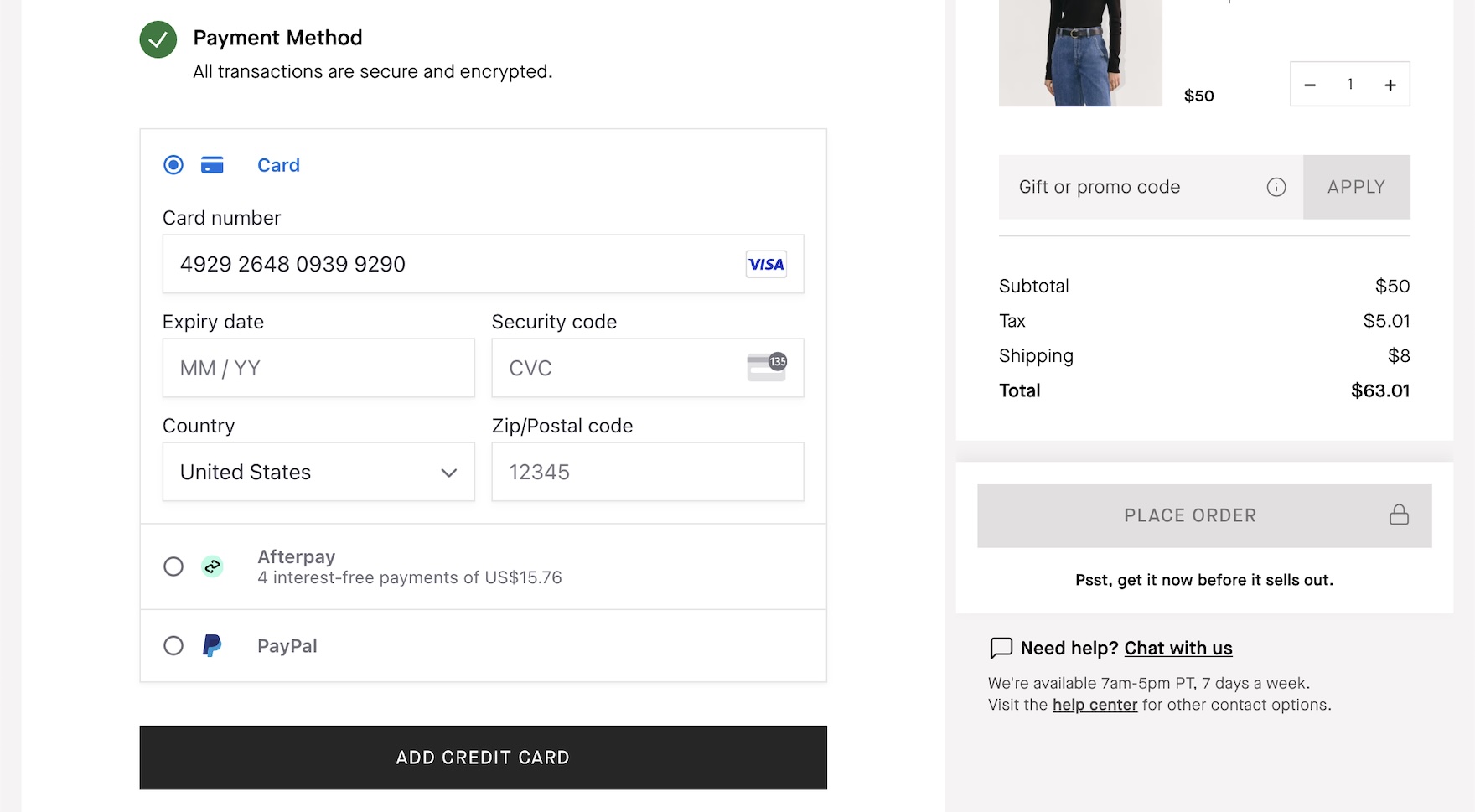The width and height of the screenshot is (1475, 812).
Task: Open the Chat with us link
Action: point(1177,648)
